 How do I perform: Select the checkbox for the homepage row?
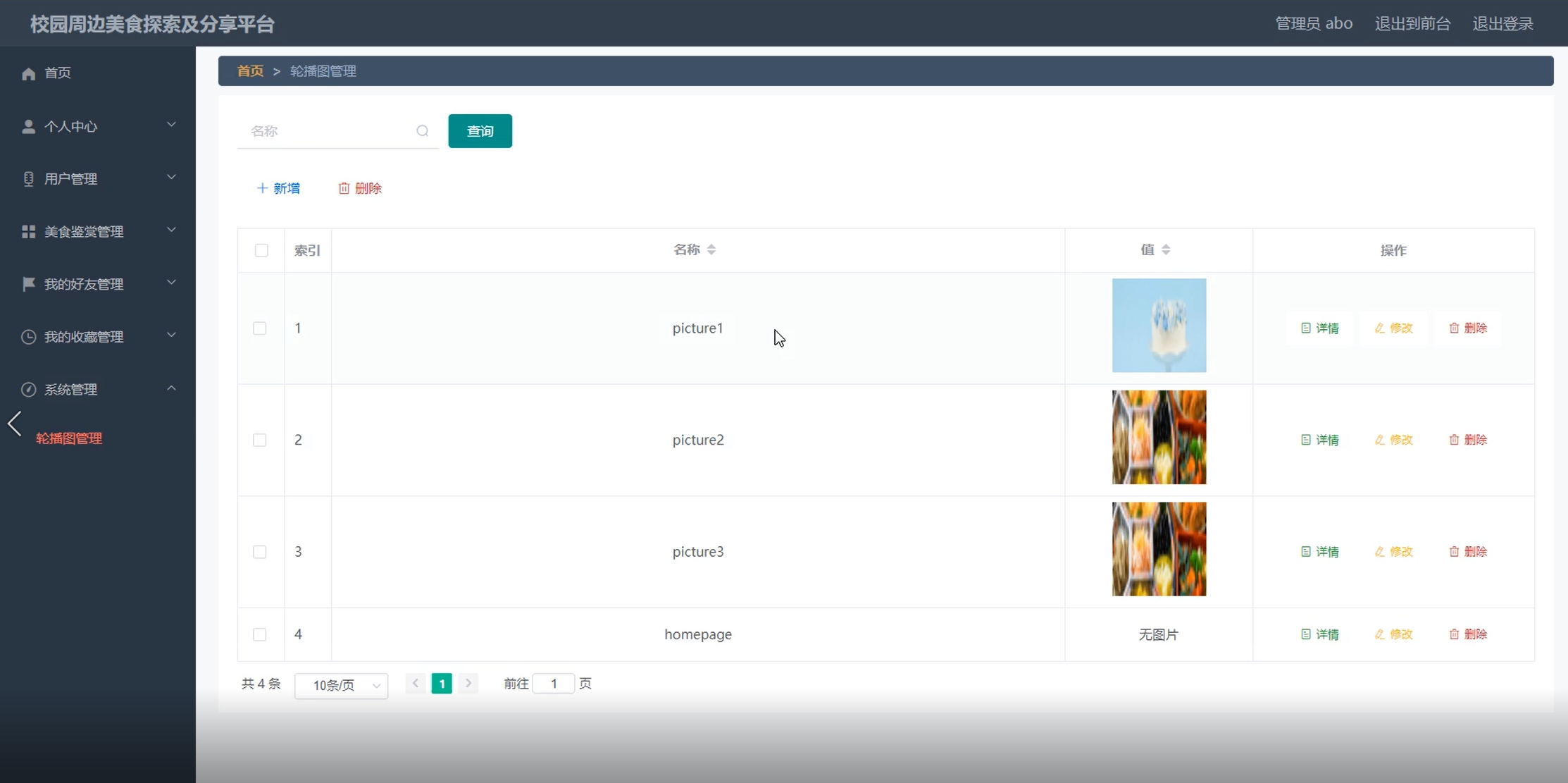pos(260,634)
